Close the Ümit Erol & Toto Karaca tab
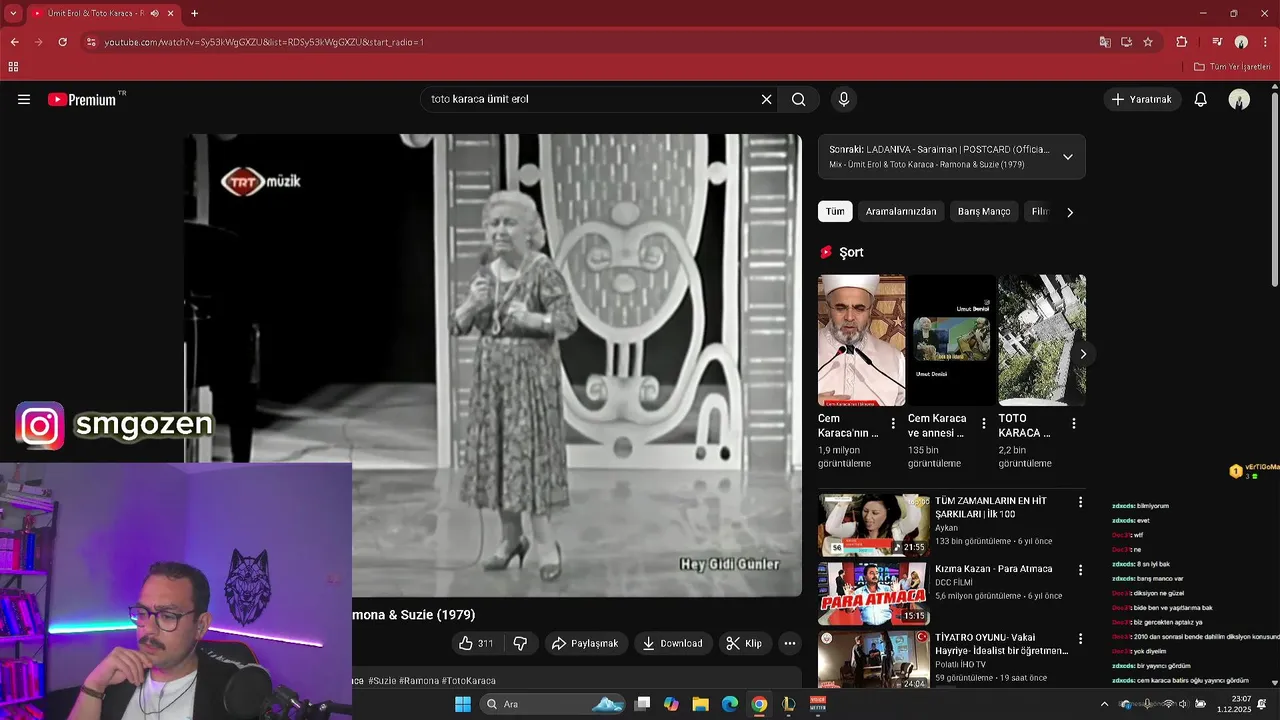The image size is (1280, 720). pos(171,13)
